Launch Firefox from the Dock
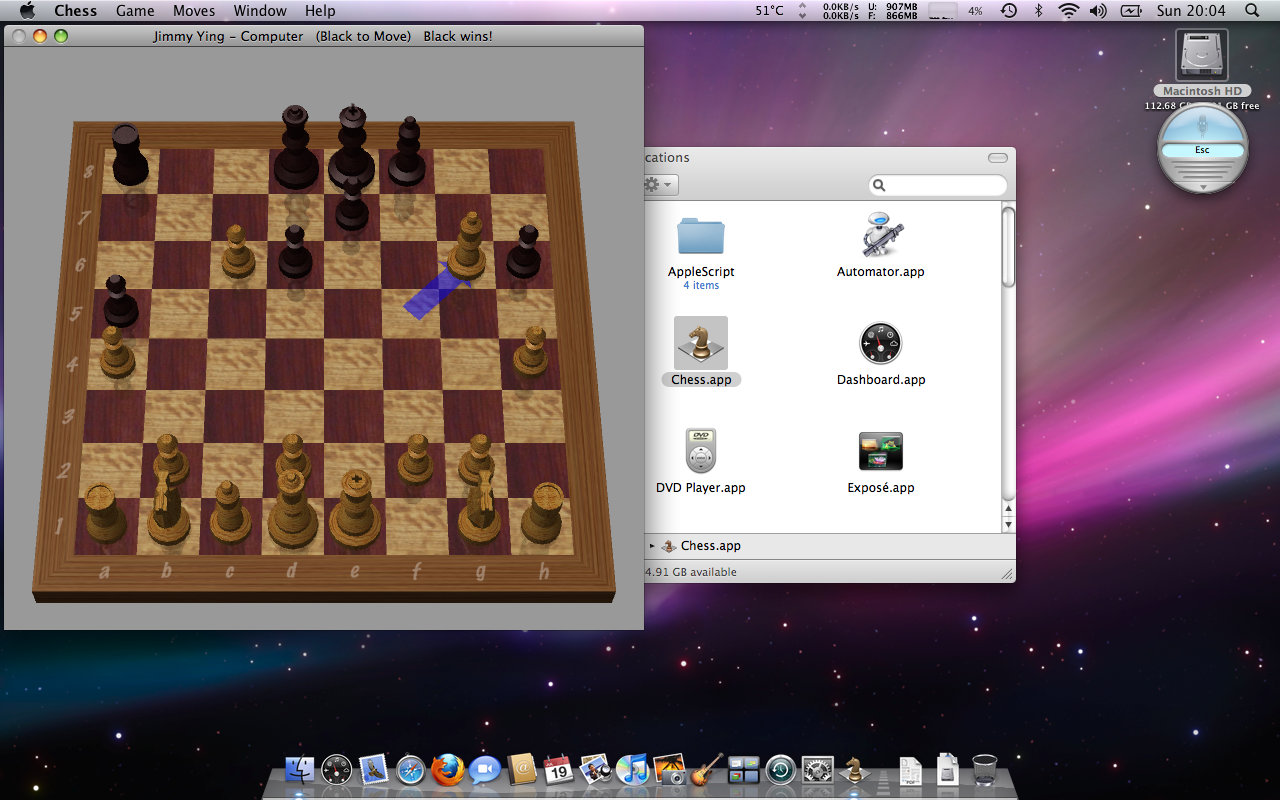Viewport: 1280px width, 800px height. pyautogui.click(x=447, y=770)
